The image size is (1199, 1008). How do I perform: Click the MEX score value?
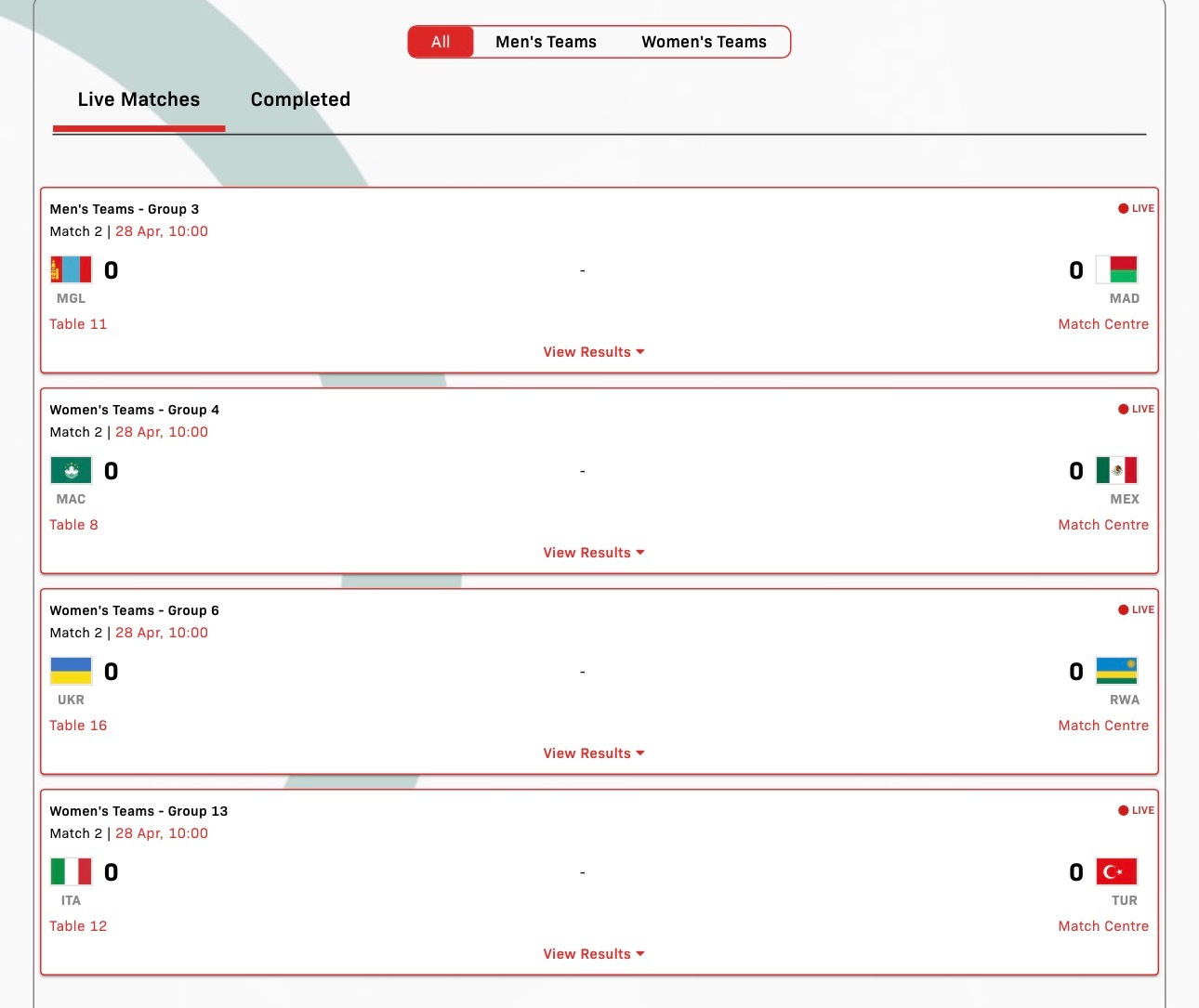click(x=1076, y=471)
